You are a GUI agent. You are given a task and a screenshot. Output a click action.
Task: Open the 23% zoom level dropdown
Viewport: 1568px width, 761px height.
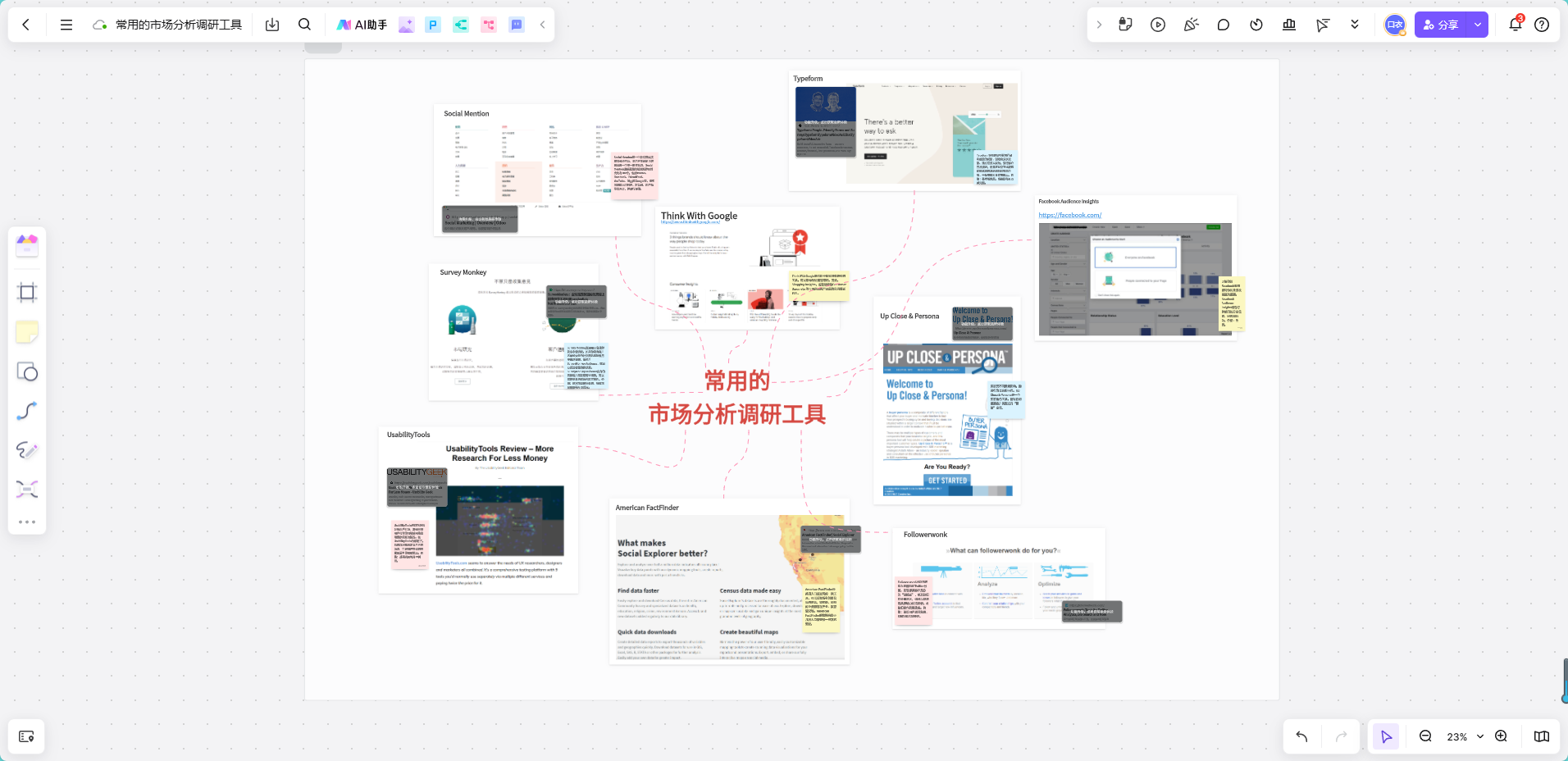point(1465,736)
